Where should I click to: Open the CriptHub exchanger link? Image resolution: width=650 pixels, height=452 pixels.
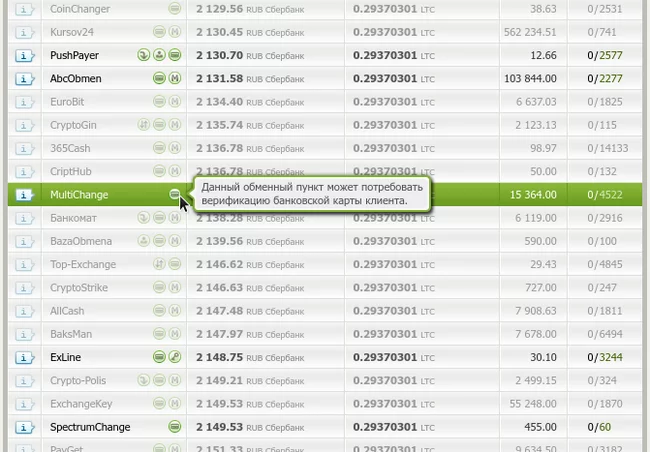[70, 172]
